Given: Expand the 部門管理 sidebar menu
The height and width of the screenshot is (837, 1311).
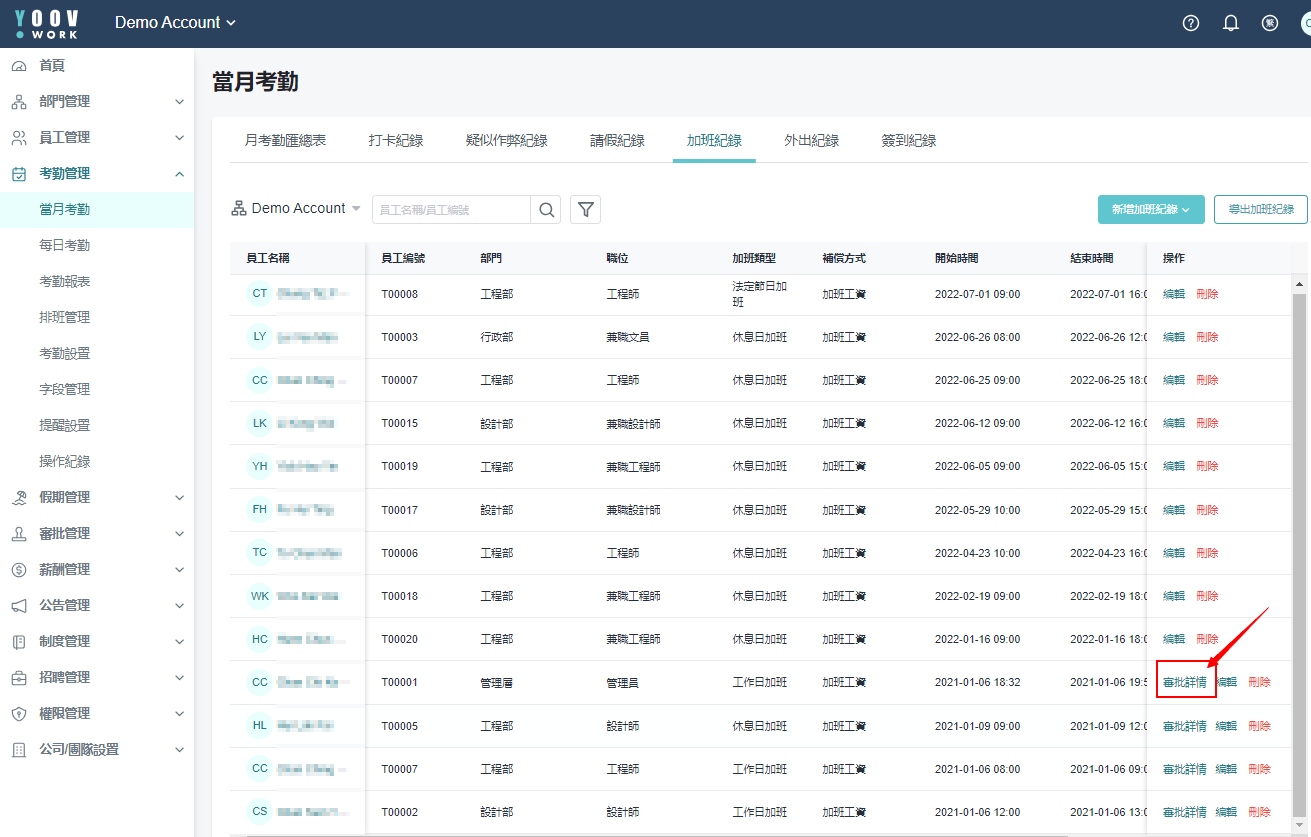Looking at the screenshot, I should point(97,102).
